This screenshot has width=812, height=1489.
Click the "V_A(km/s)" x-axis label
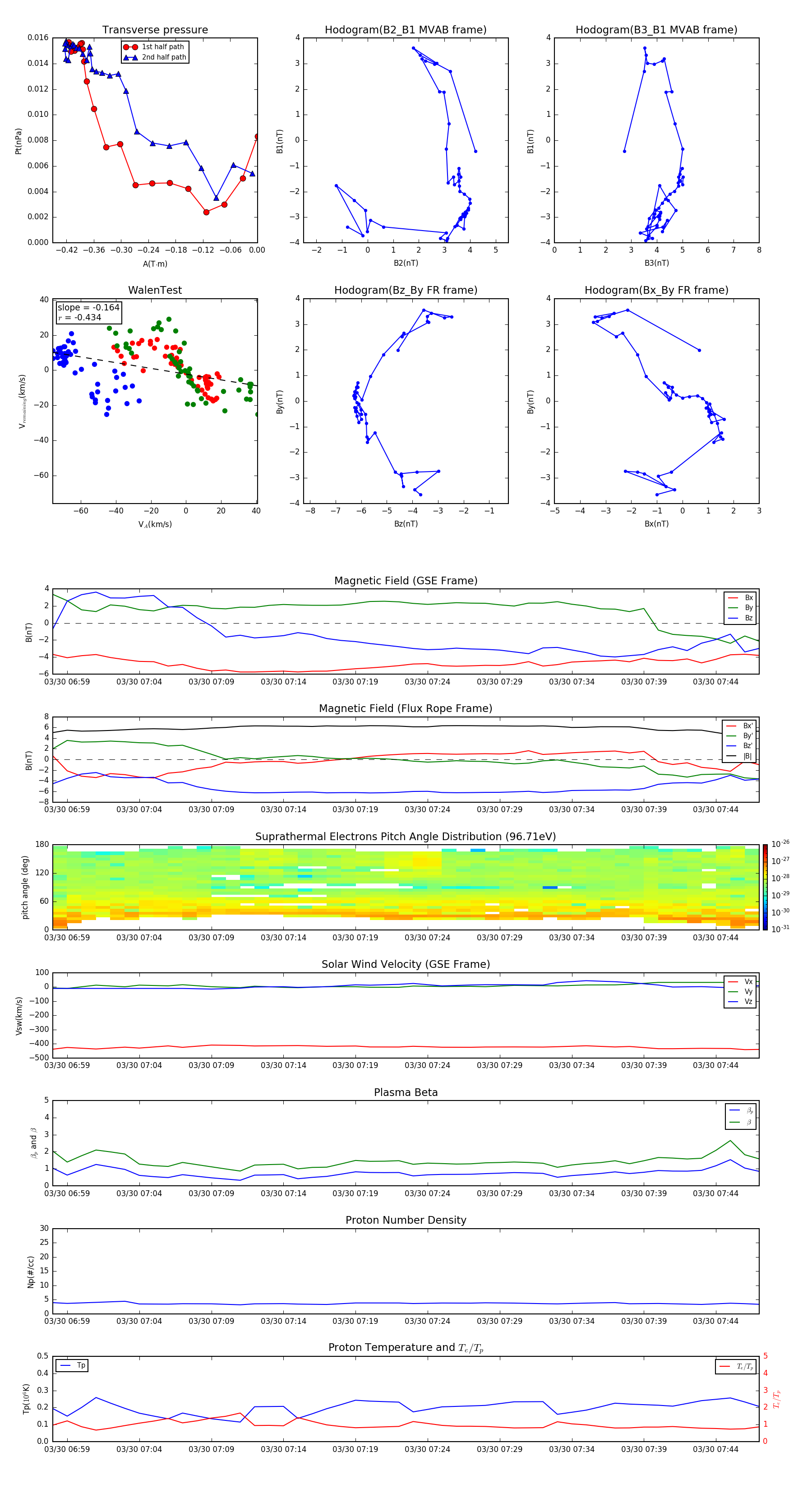tap(155, 524)
